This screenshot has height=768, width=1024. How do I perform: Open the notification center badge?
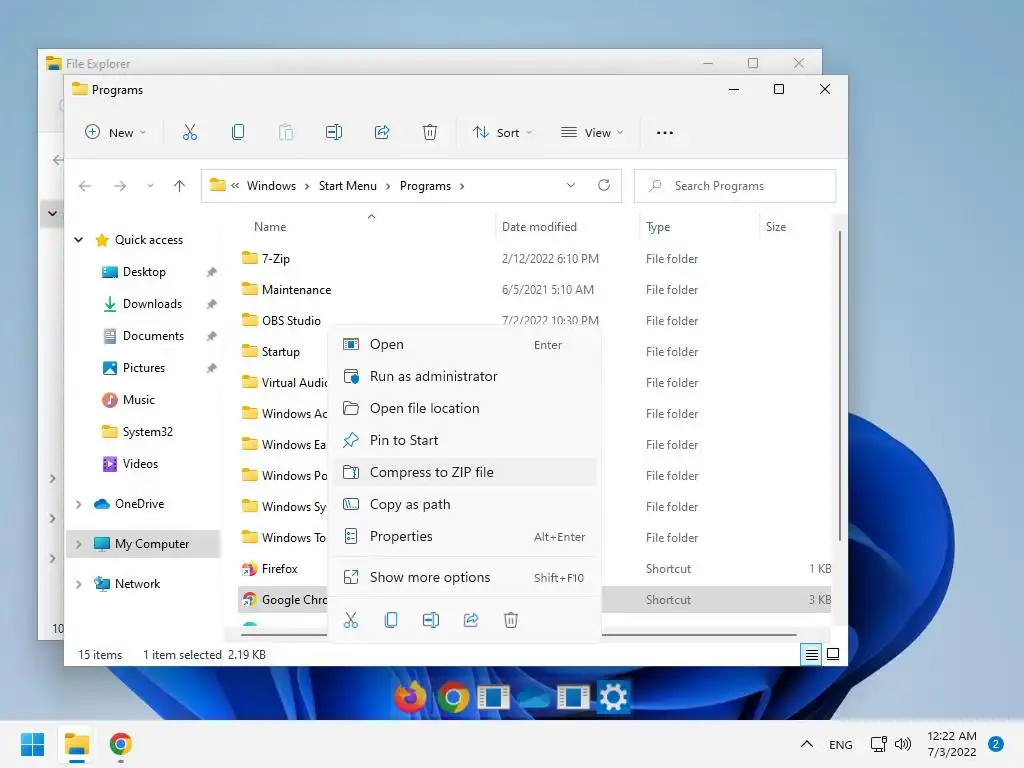click(x=996, y=744)
